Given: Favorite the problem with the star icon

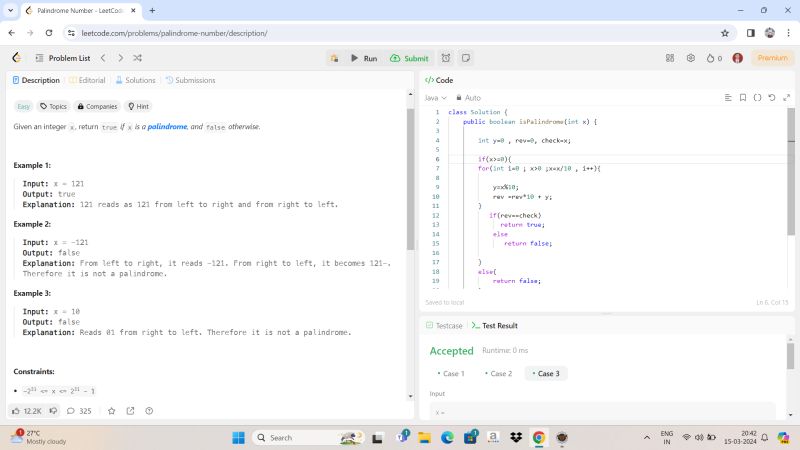Looking at the screenshot, I should [x=111, y=411].
